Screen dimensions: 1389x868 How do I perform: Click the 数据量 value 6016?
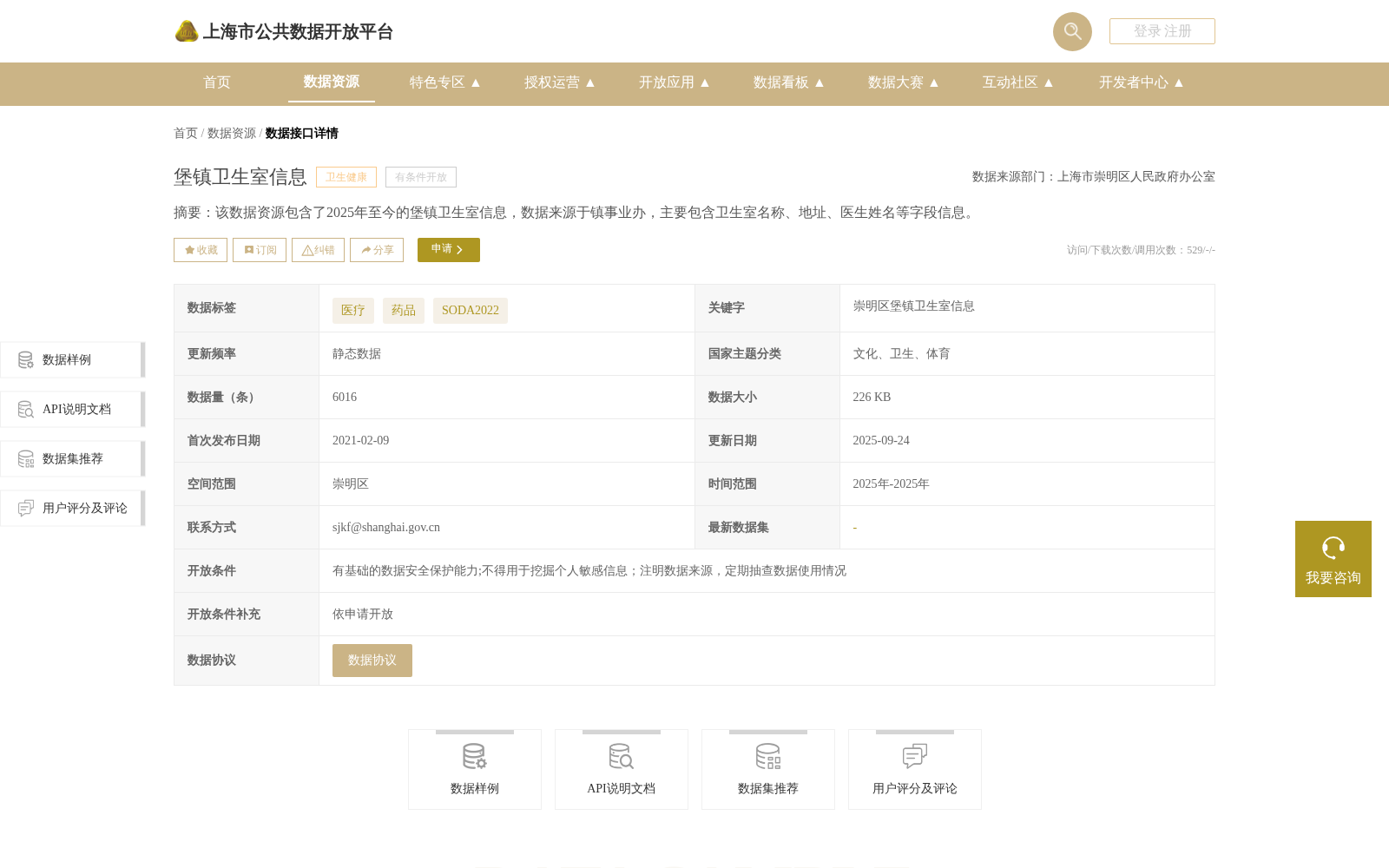click(345, 397)
